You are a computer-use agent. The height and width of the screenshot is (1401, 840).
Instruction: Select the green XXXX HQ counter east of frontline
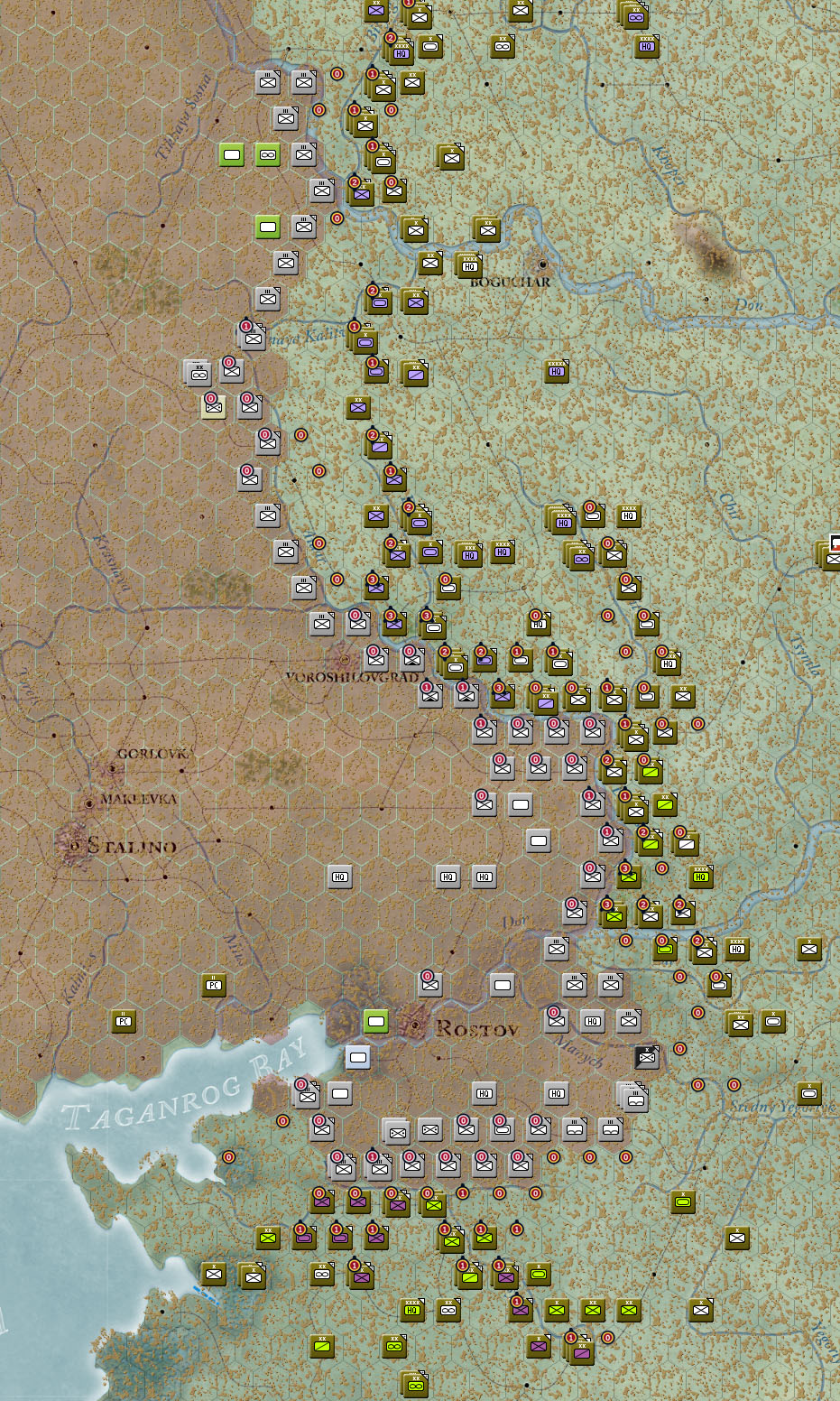701,877
